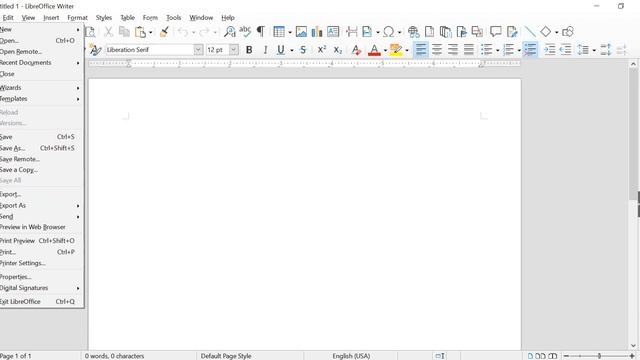Set line spacing icon

(583, 50)
